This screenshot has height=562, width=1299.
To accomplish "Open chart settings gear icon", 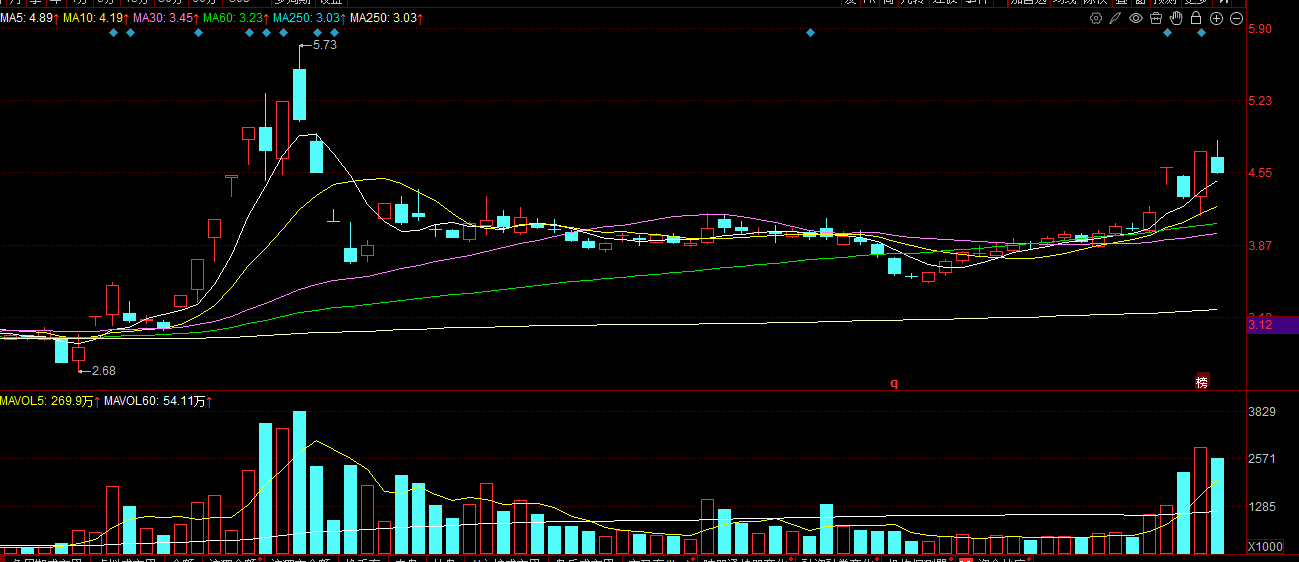I will tap(1096, 18).
